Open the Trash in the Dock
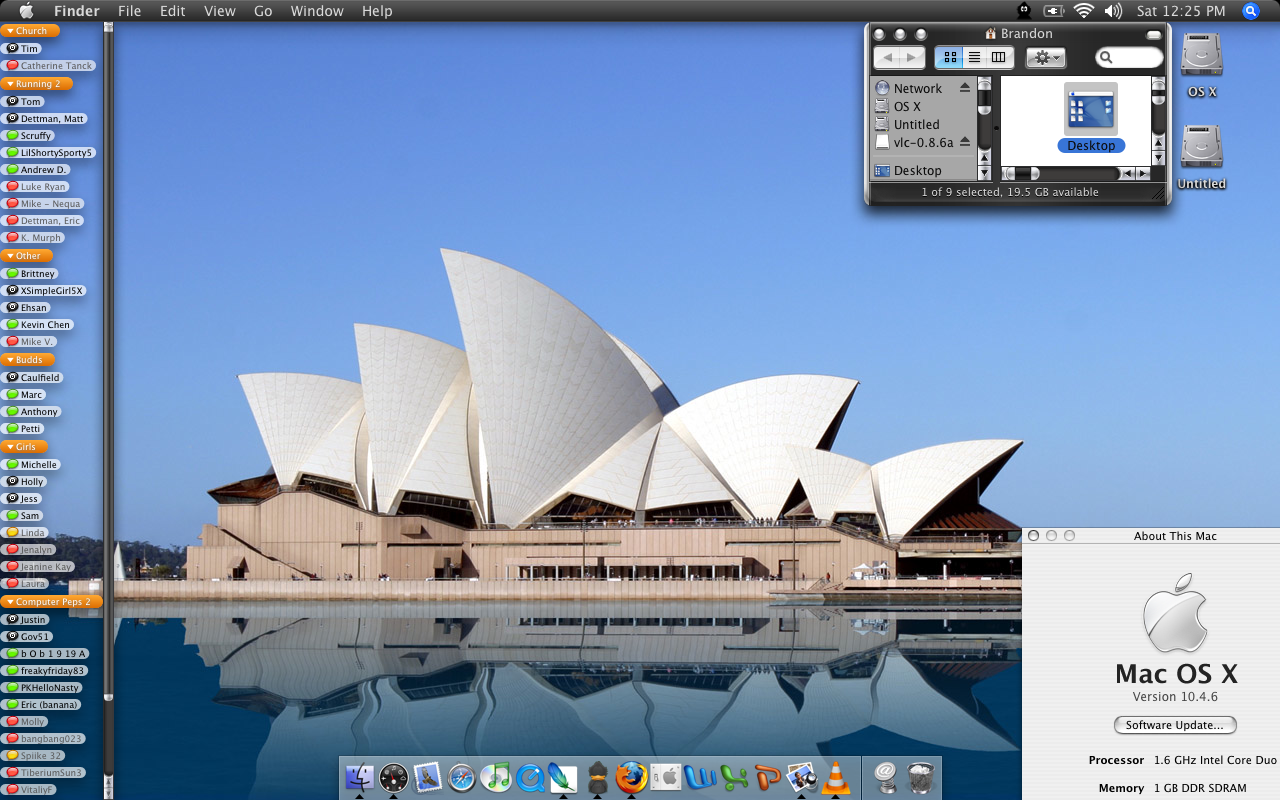Screen dimensions: 1280x800 (920, 777)
